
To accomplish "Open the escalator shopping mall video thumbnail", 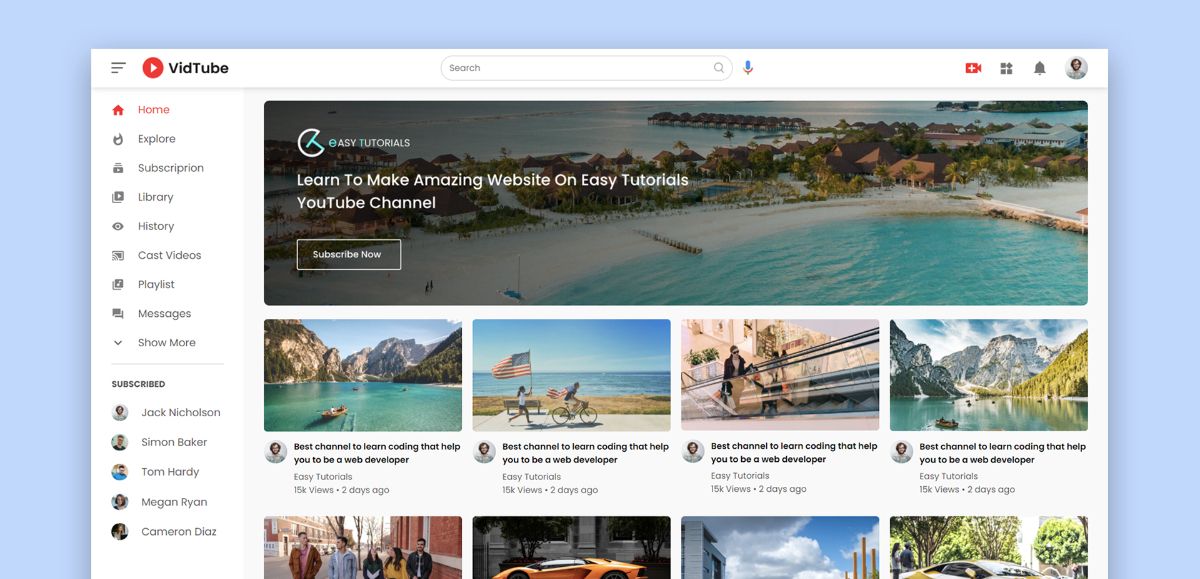I will (x=780, y=375).
